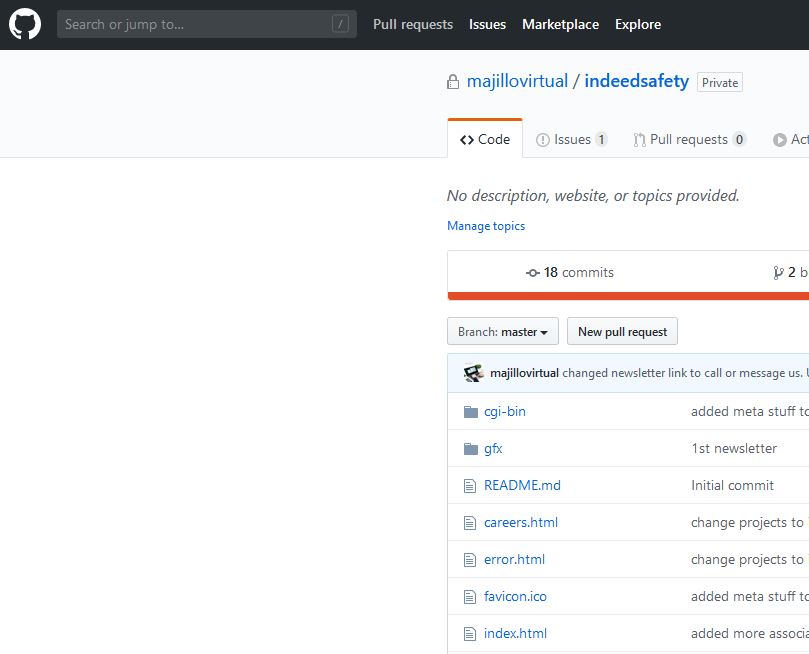Screen dimensions: 809x654
Task: Open the Manage topics link
Action: 486,226
